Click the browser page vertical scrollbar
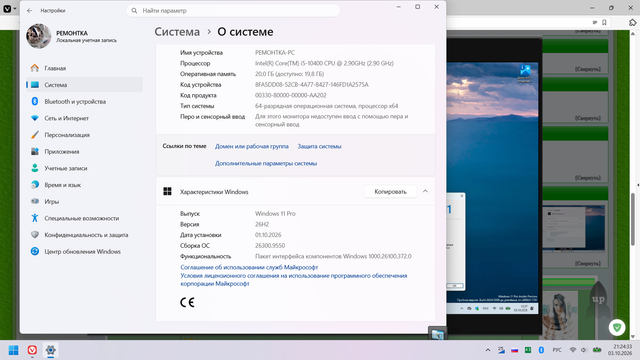The height and width of the screenshot is (360, 640). point(633,218)
